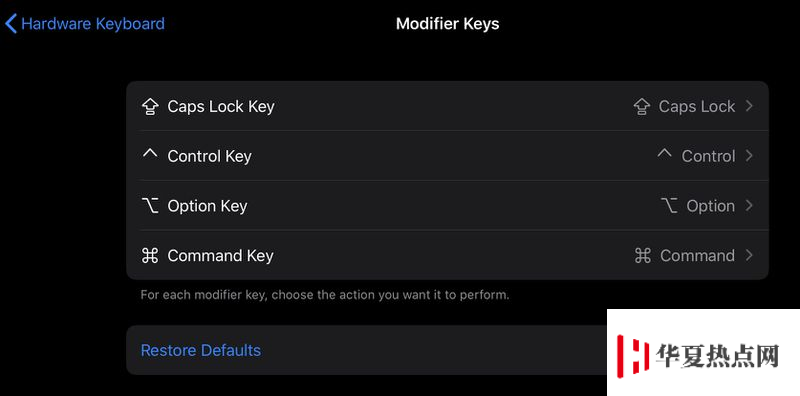This screenshot has width=800, height=396.
Task: Go back using the blue back chevron
Action: [x=11, y=24]
